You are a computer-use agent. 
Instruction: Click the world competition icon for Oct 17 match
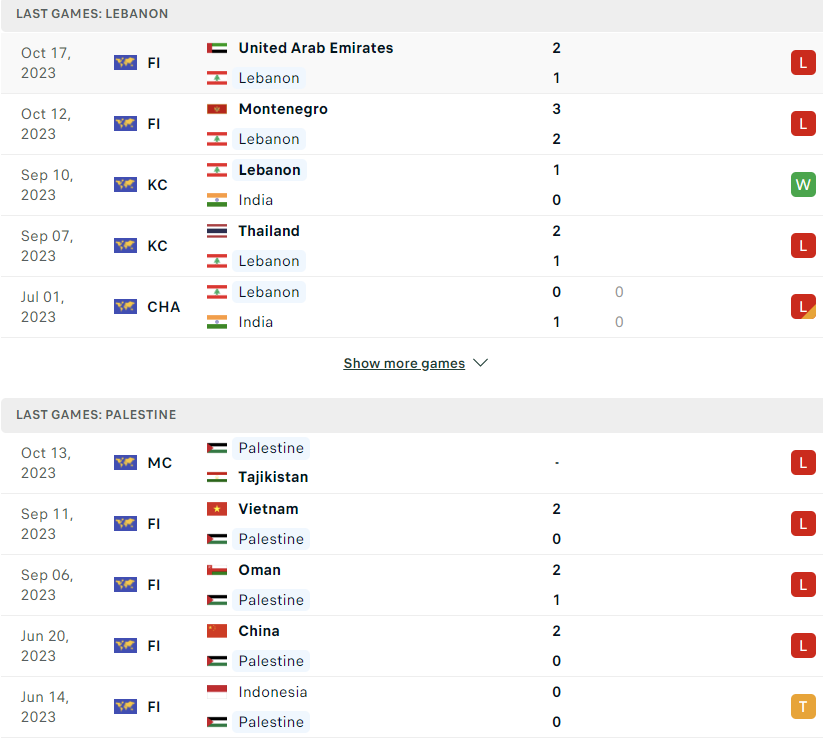pyautogui.click(x=125, y=63)
